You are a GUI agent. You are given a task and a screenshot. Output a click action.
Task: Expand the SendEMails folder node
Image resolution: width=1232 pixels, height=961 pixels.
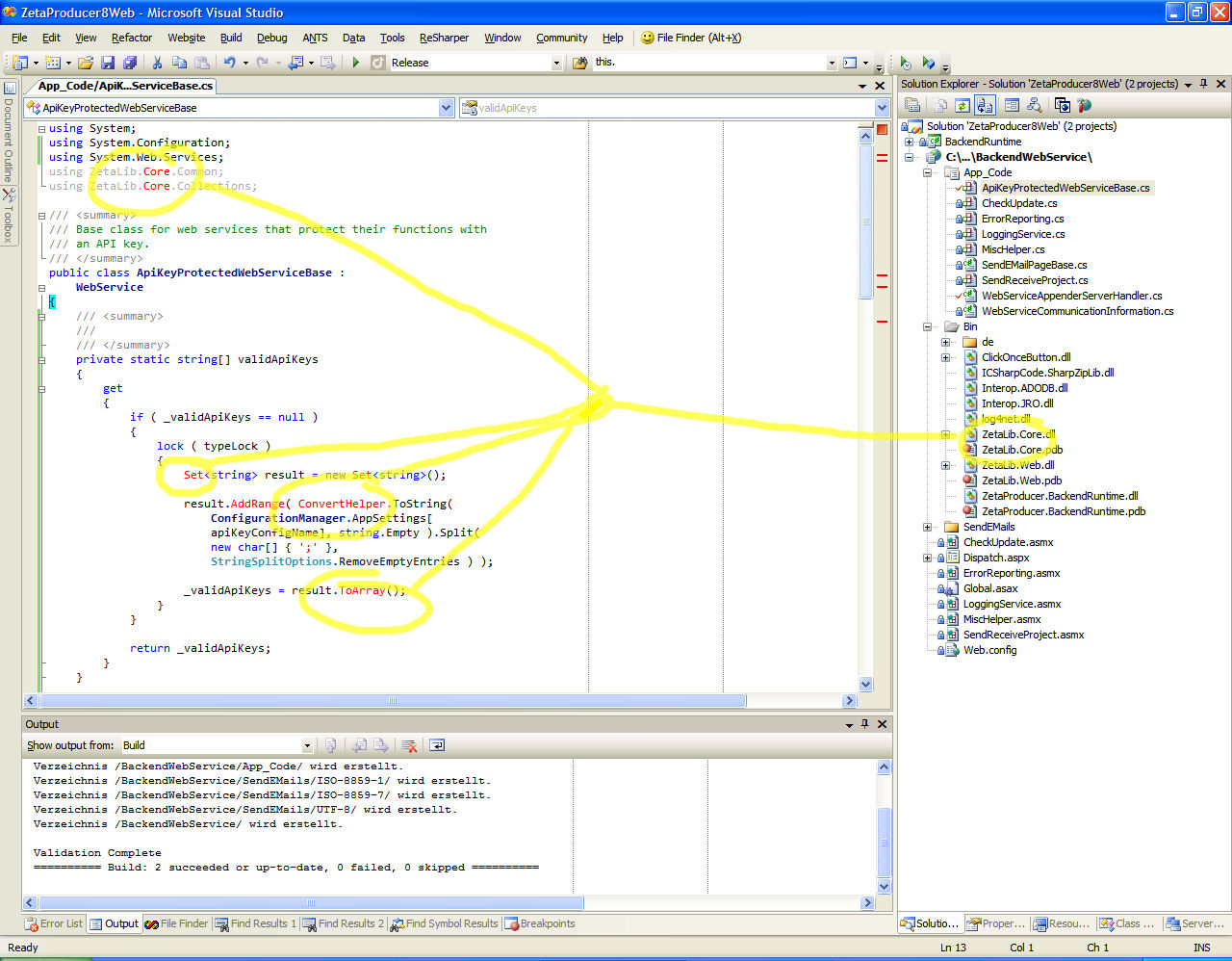(928, 527)
